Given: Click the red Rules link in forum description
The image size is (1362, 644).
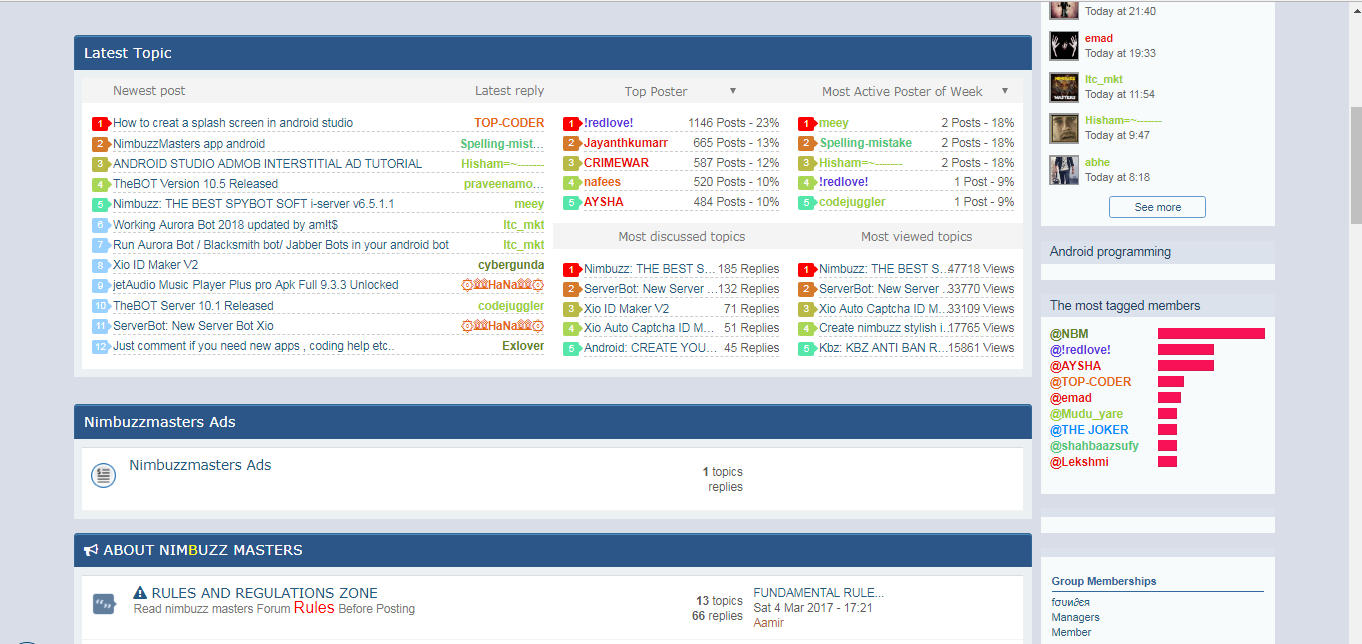Looking at the screenshot, I should coord(314,608).
